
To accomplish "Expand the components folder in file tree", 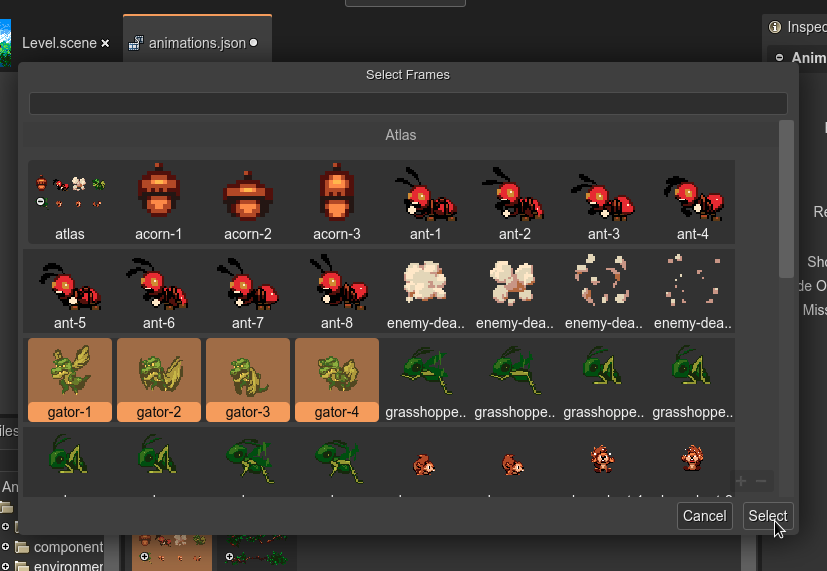I will pos(6,547).
